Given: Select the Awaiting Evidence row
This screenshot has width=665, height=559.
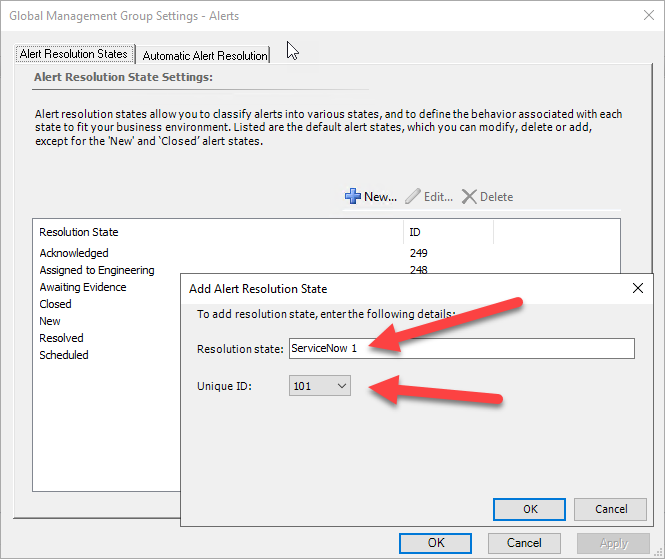Looking at the screenshot, I should click(x=83, y=287).
